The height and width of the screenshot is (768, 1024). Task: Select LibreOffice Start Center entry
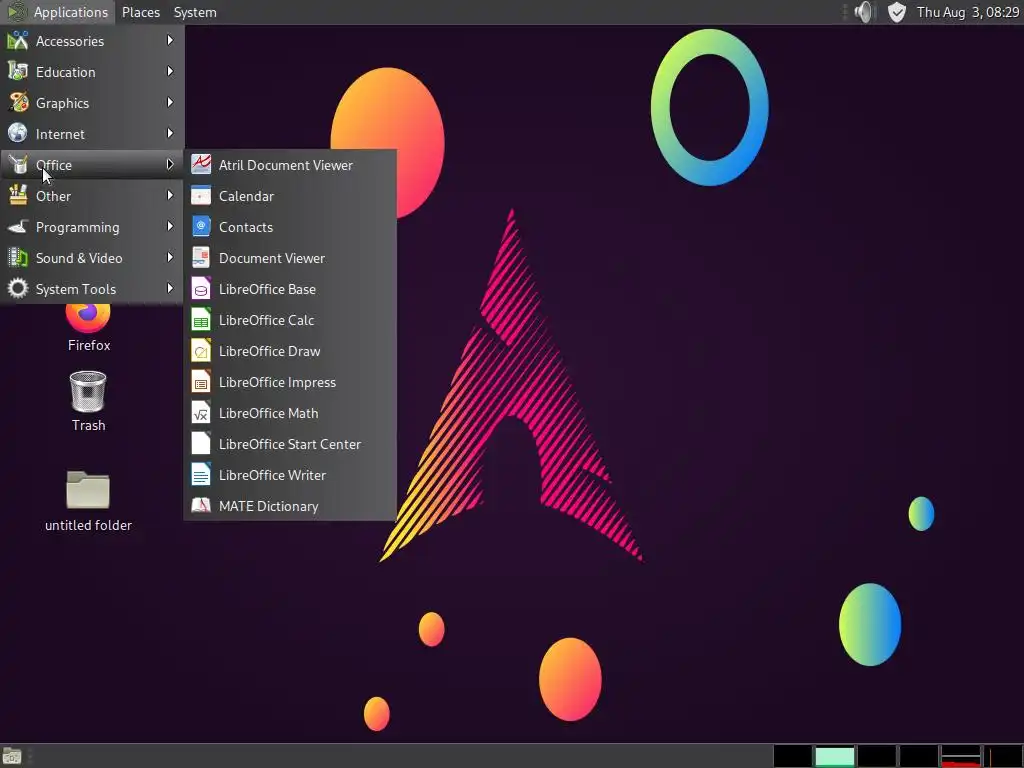pyautogui.click(x=290, y=444)
